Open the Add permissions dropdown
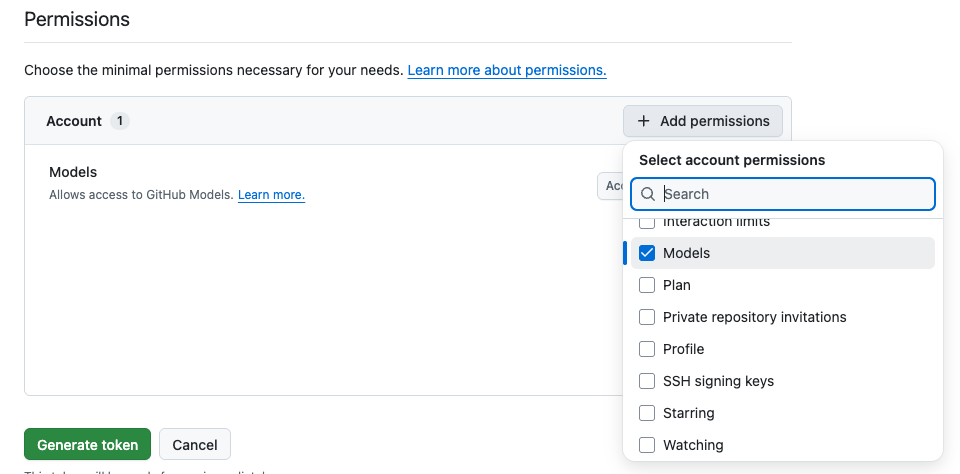The width and height of the screenshot is (960, 474). (x=703, y=121)
